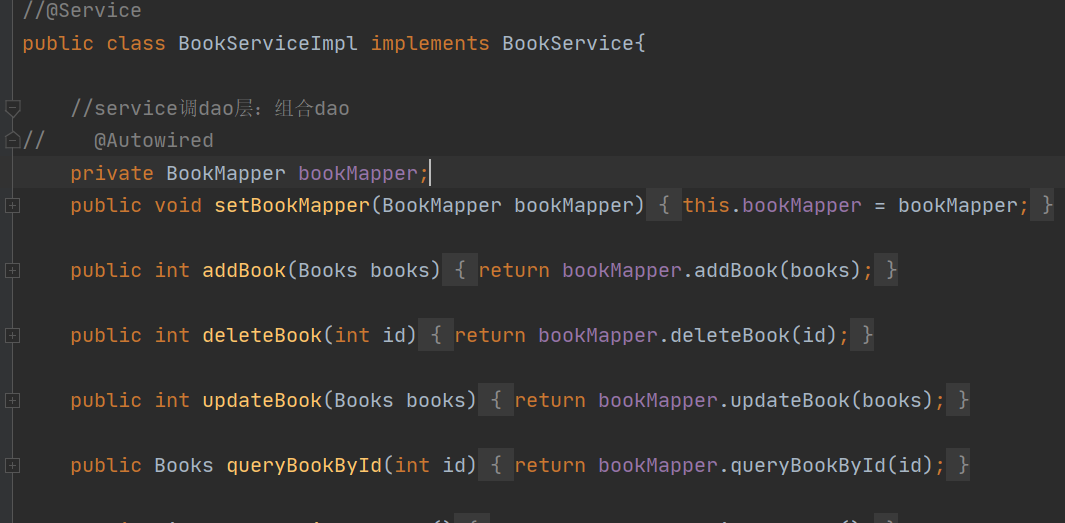Viewport: 1065px width, 523px height.
Task: Click this.bookMapper in the setter body
Action: pyautogui.click(x=772, y=206)
